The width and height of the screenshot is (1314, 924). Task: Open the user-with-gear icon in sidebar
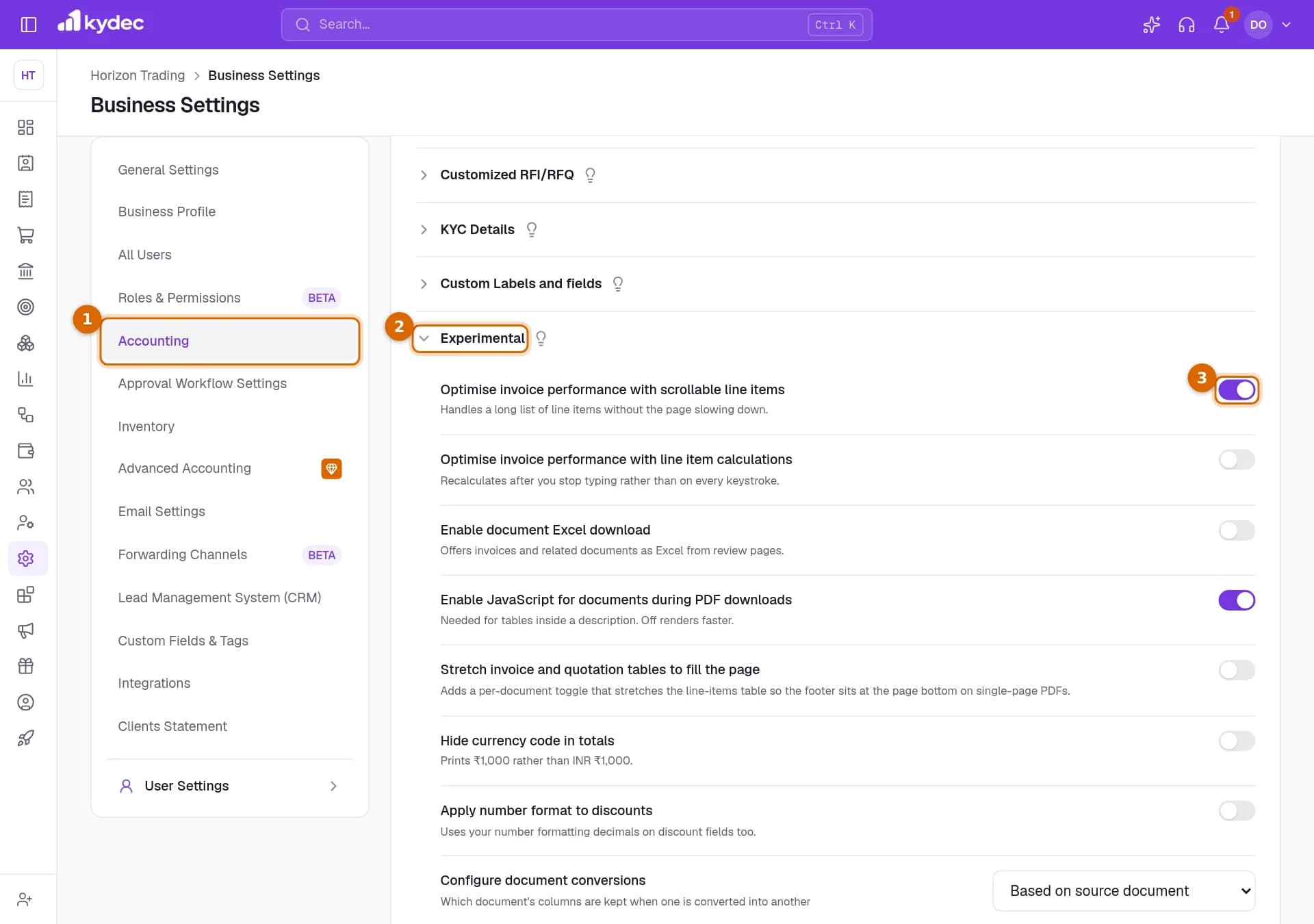tap(25, 522)
